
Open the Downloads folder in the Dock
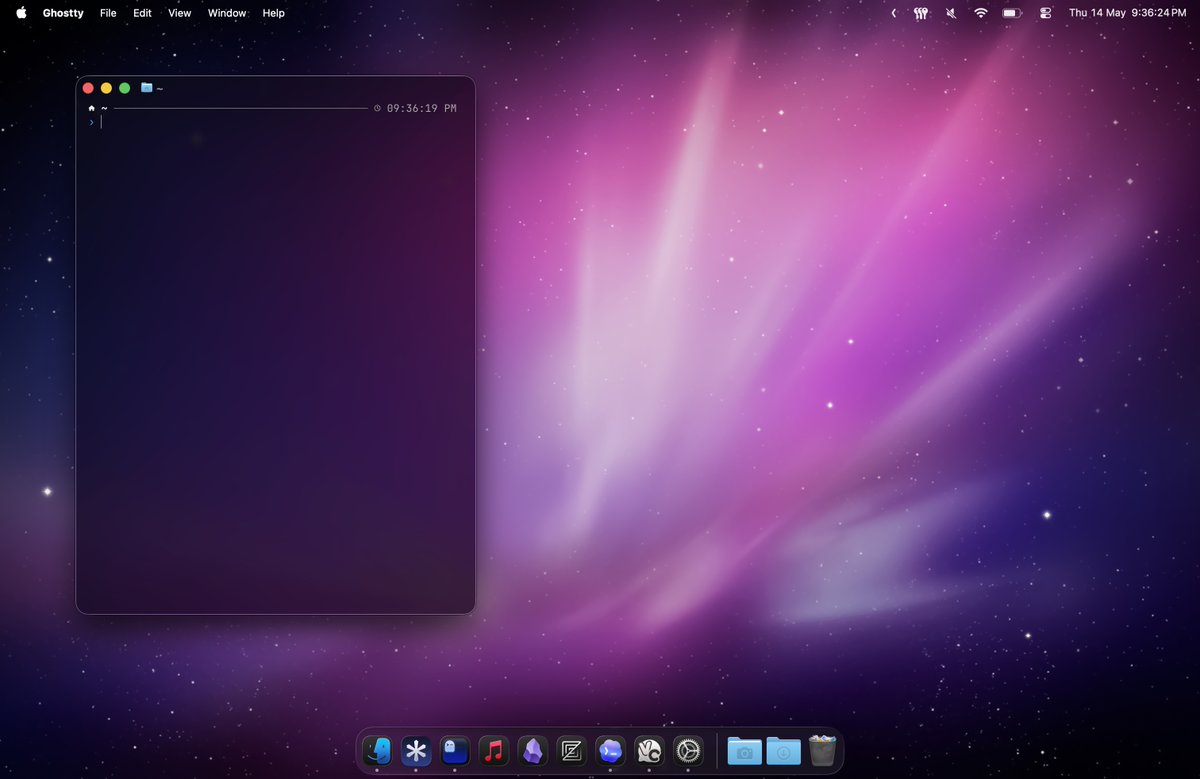pos(783,750)
